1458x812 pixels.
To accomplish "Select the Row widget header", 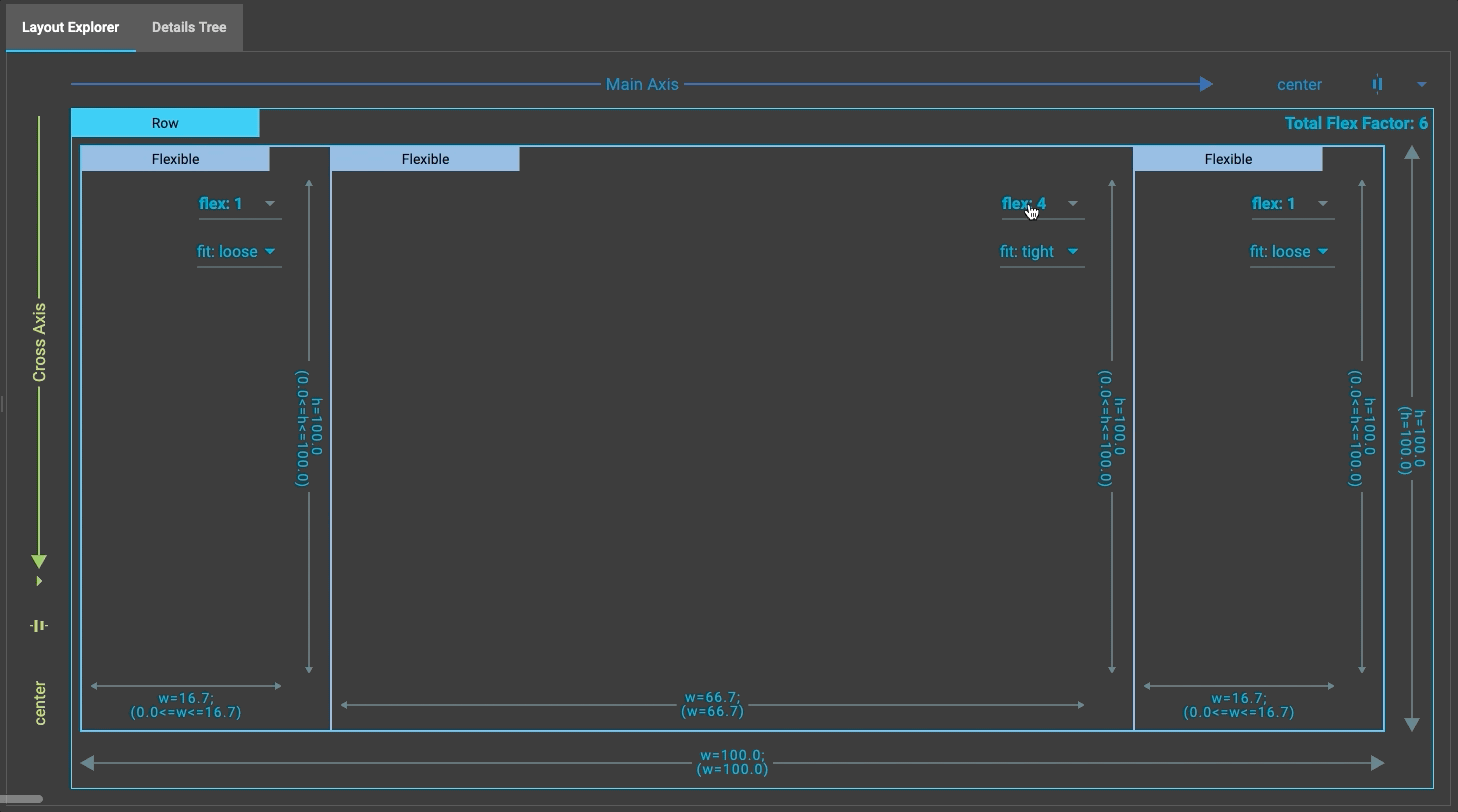I will 164,122.
